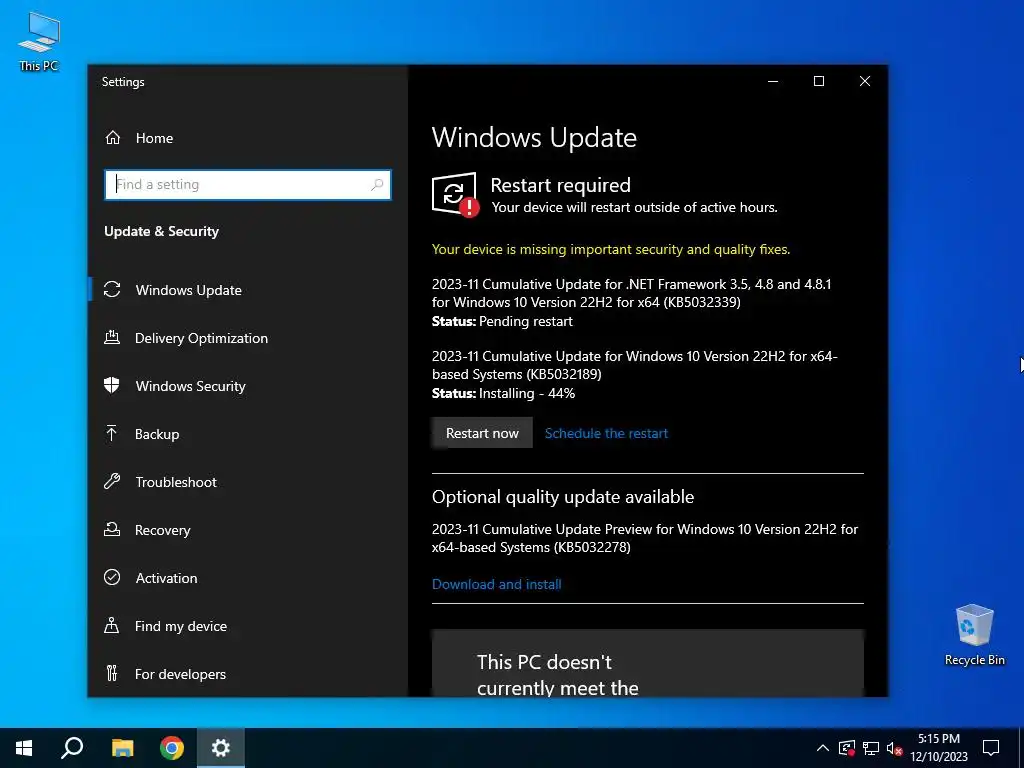Click Optional quality update available heading
This screenshot has width=1024, height=768.
pyautogui.click(x=563, y=497)
